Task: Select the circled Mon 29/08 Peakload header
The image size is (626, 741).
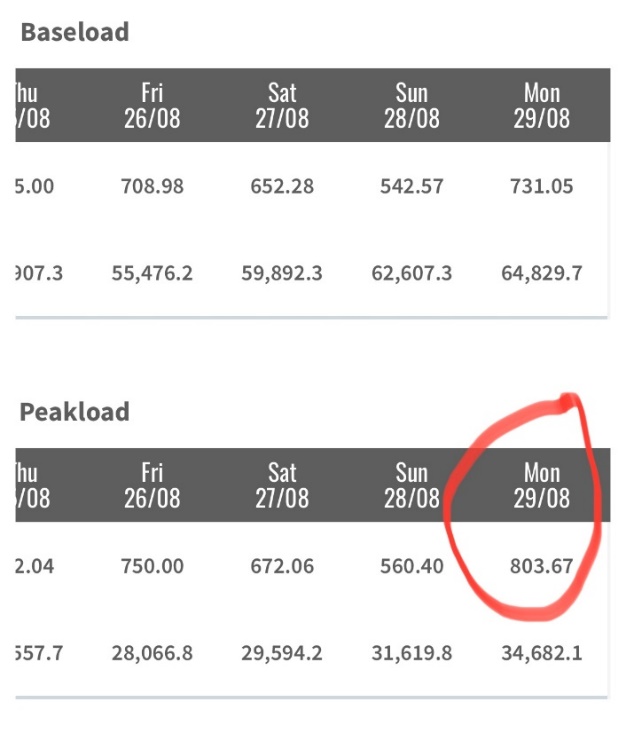Action: pyautogui.click(x=542, y=485)
